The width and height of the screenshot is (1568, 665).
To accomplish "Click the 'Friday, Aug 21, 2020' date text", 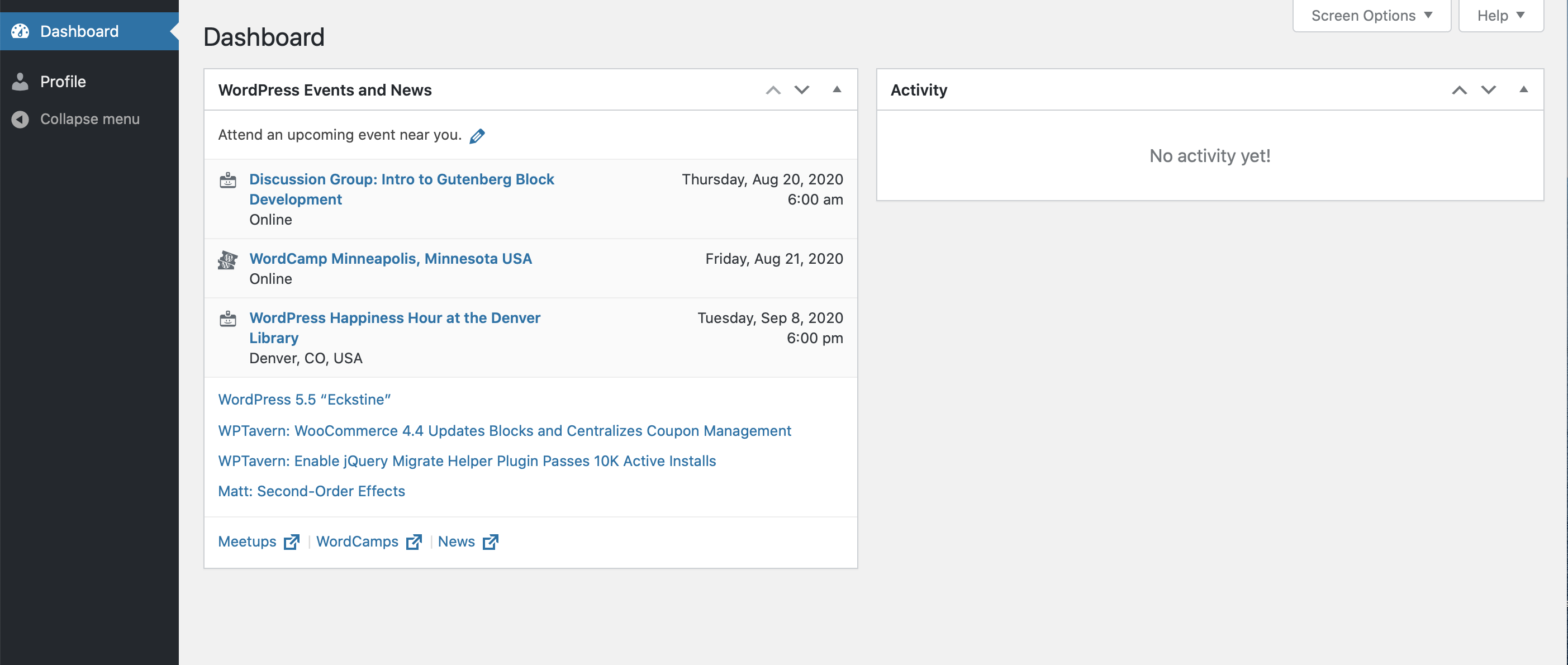I will tap(773, 258).
